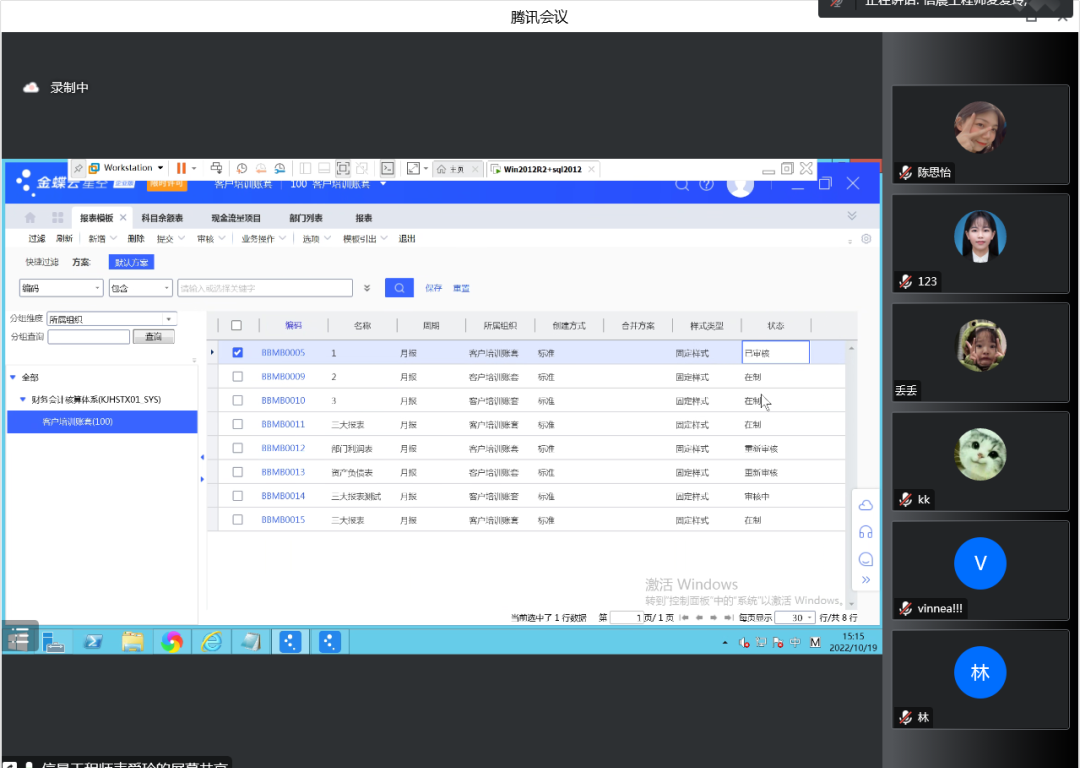Go to last page arrow

(728, 618)
